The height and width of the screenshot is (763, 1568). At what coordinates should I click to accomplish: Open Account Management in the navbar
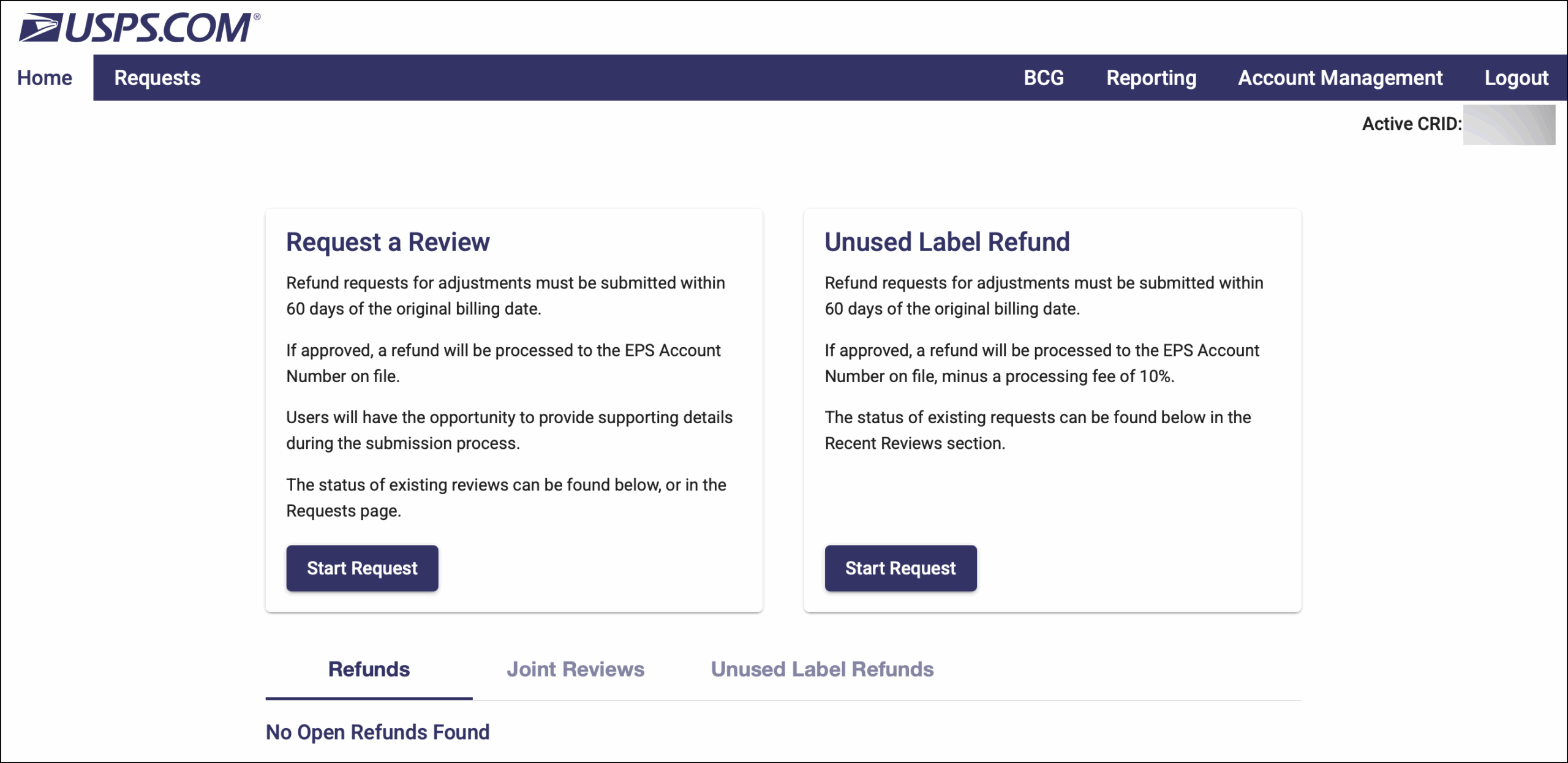pyautogui.click(x=1340, y=78)
